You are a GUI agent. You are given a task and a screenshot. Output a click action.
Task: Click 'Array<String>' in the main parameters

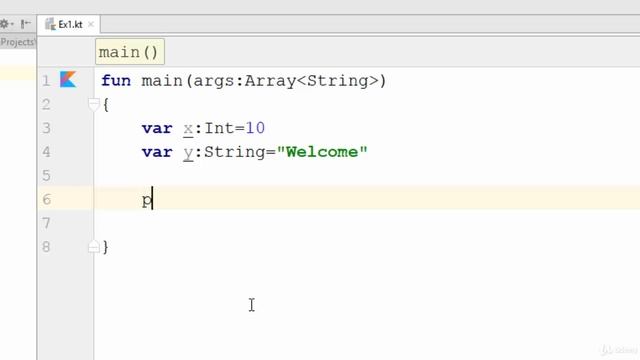coord(311,80)
